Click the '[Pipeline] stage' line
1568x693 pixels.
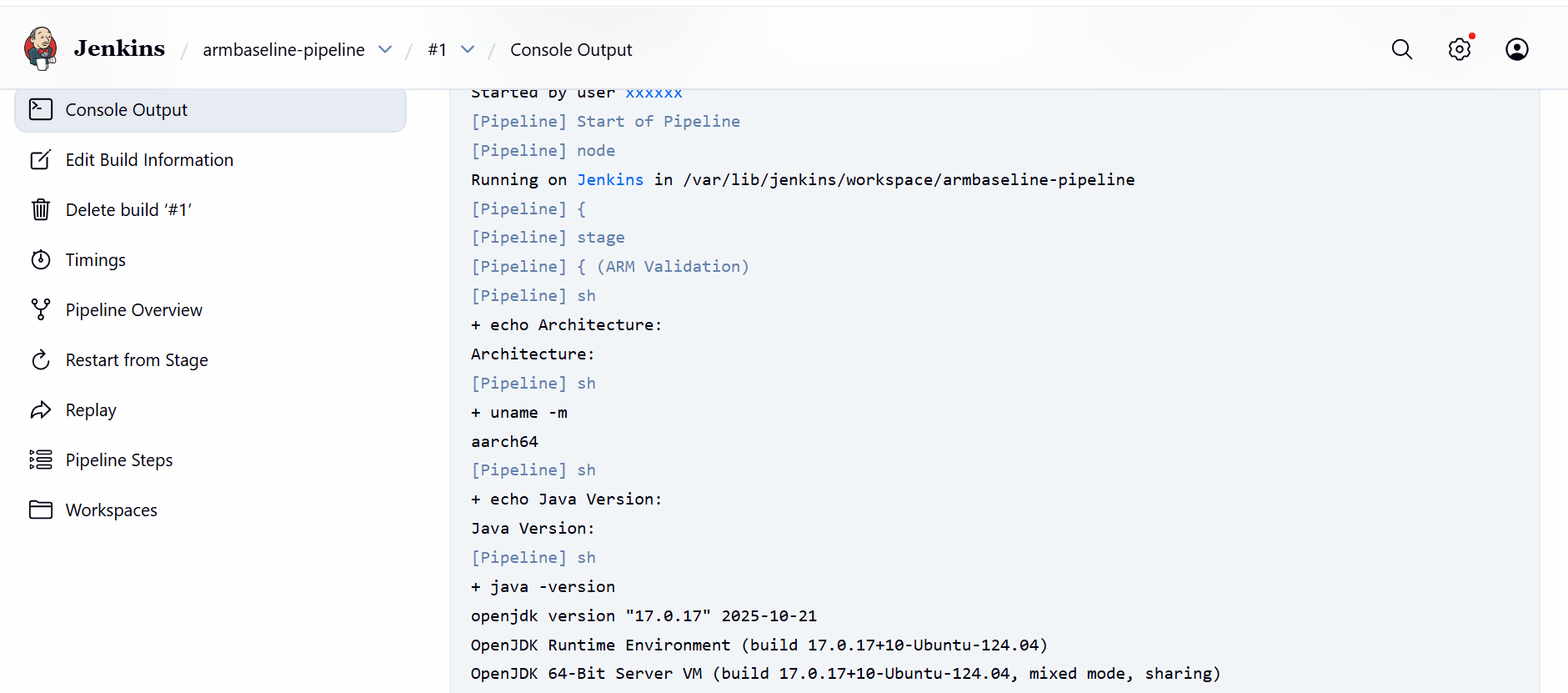click(x=548, y=237)
